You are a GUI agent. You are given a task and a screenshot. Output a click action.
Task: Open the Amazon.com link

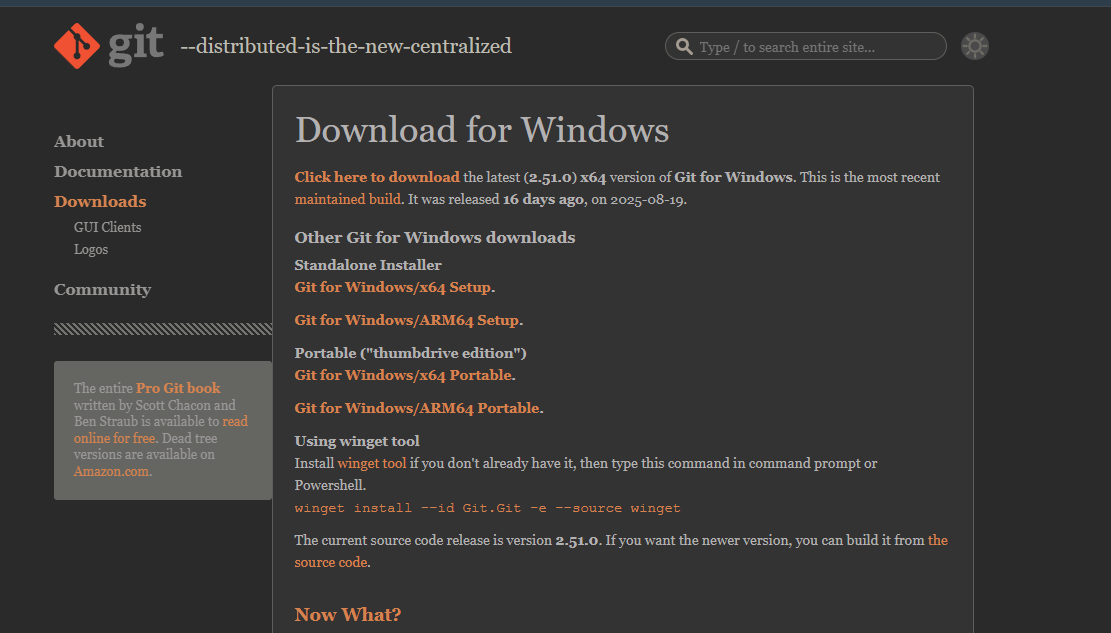[x=111, y=471]
